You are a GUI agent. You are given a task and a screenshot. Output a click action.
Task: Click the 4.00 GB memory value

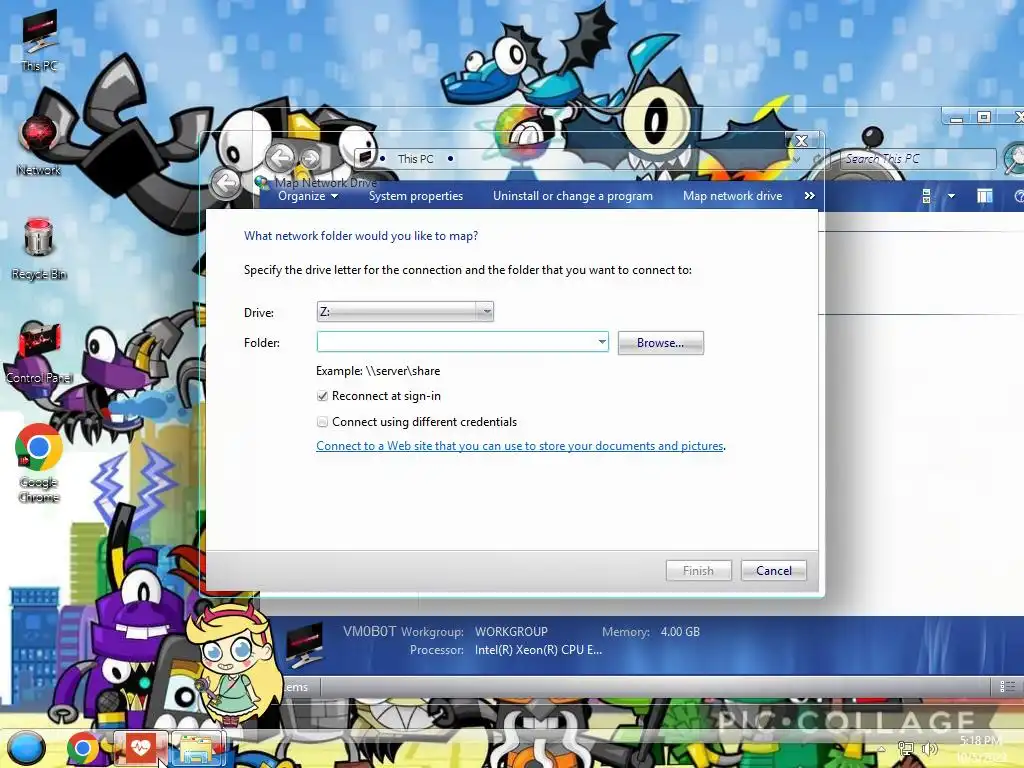point(680,632)
